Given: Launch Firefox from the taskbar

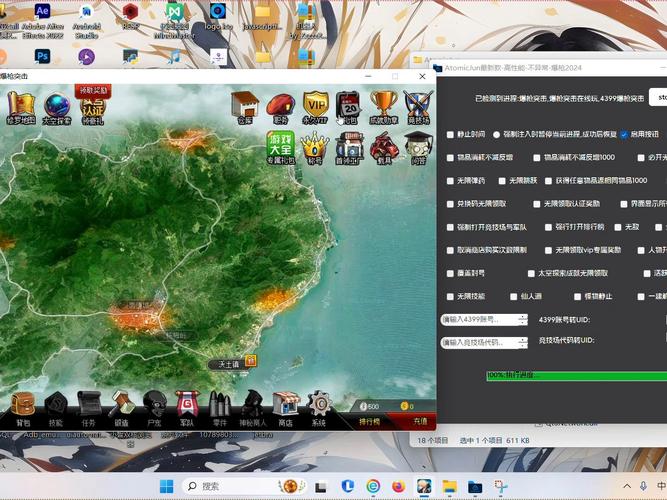Looking at the screenshot, I should pos(398,486).
